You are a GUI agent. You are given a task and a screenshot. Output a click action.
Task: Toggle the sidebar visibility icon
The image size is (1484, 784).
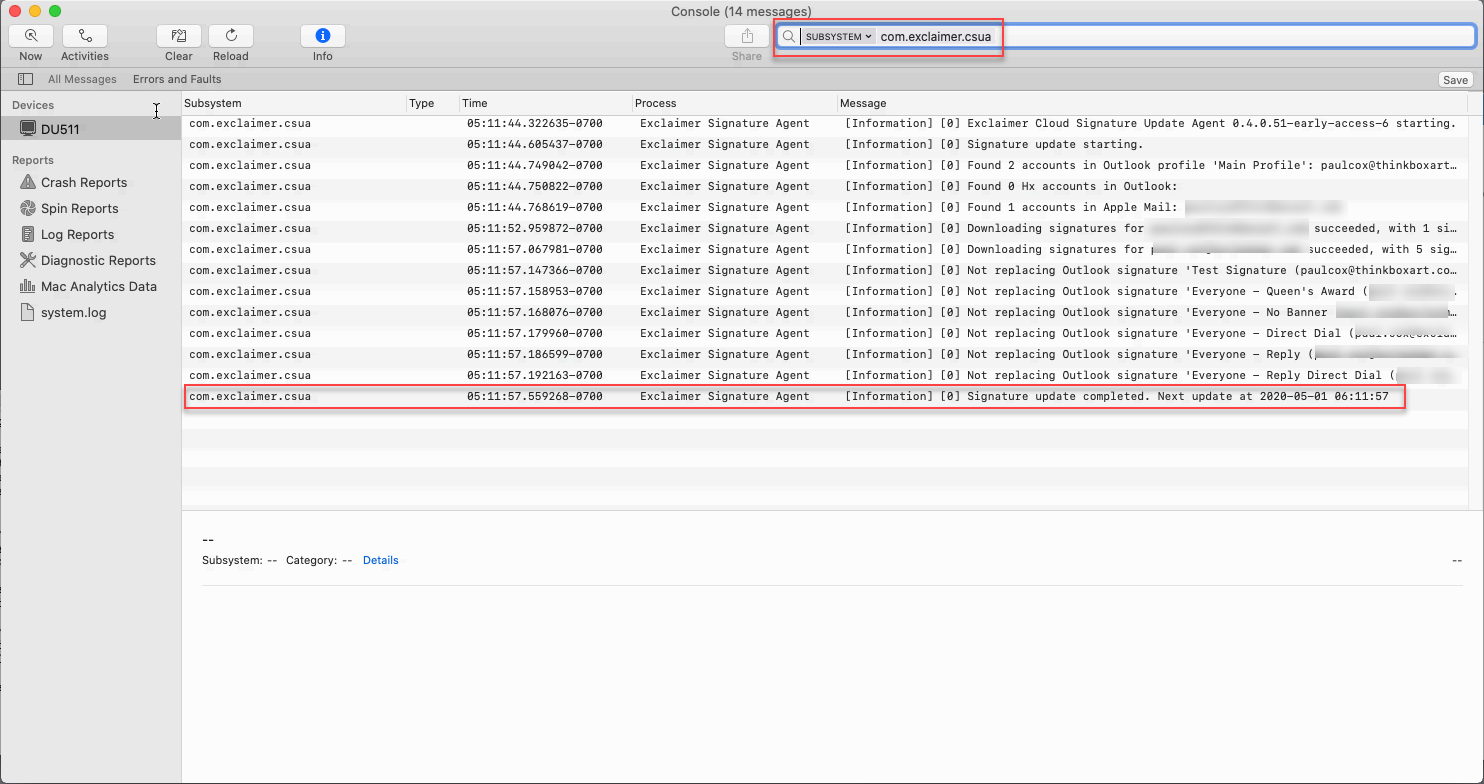click(x=26, y=79)
